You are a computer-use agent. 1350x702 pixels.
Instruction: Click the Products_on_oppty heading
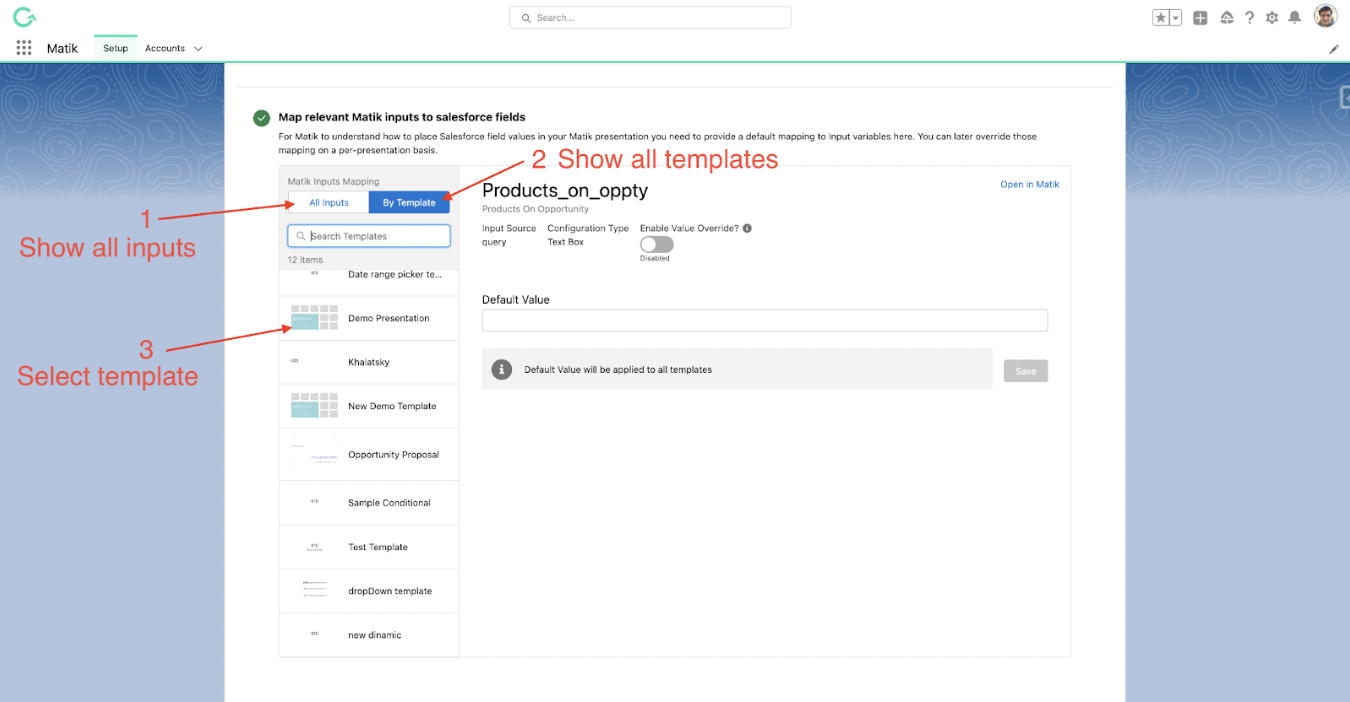pos(565,190)
